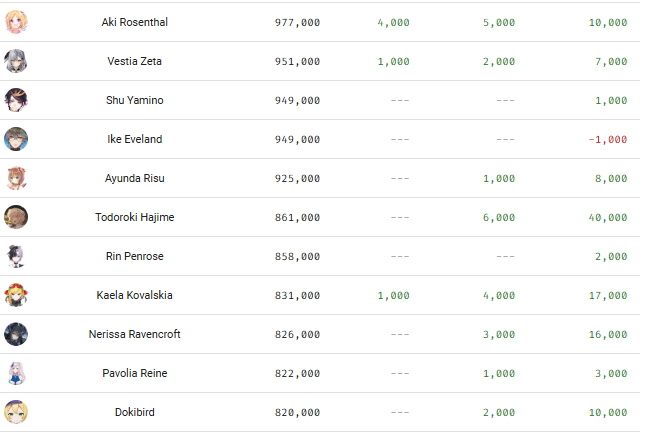Select Todoroki Hajime's 40,000 gain value
This screenshot has width=646, height=432.
[607, 217]
